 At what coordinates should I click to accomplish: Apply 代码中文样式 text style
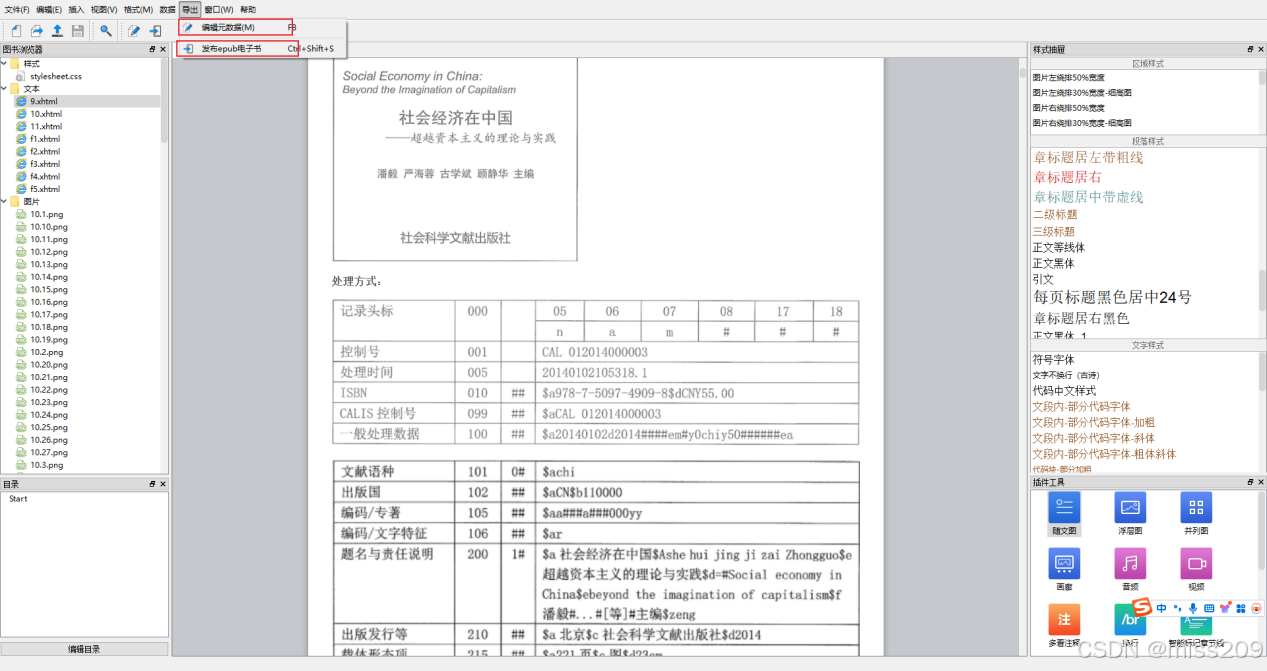pyautogui.click(x=1064, y=390)
